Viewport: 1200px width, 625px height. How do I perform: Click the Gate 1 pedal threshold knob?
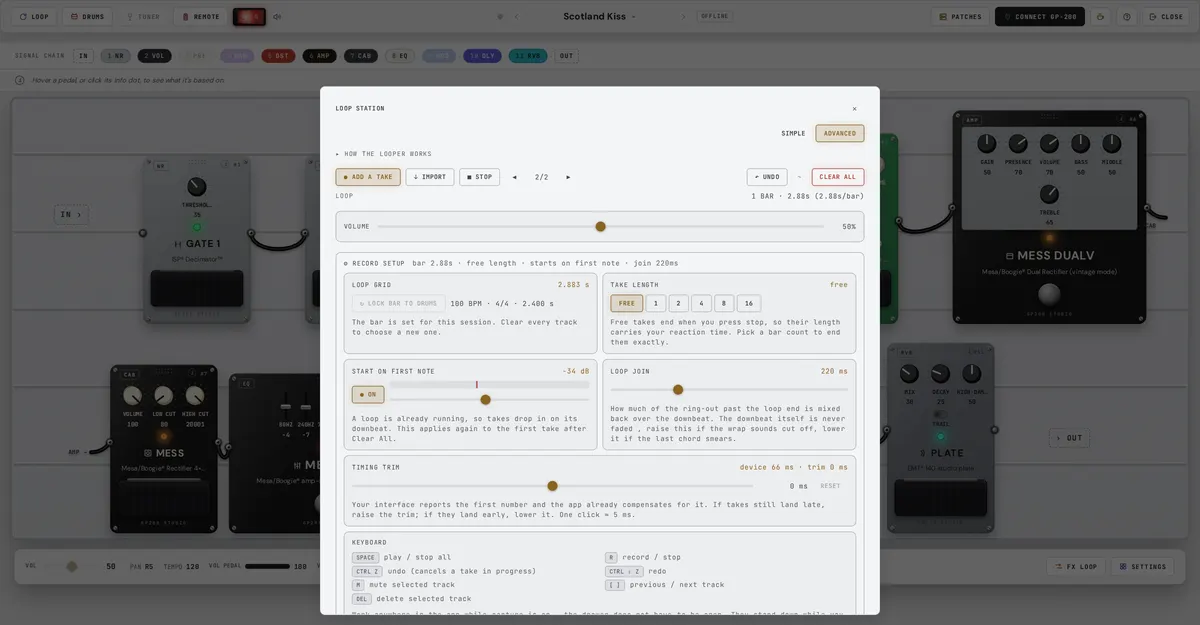[197, 187]
